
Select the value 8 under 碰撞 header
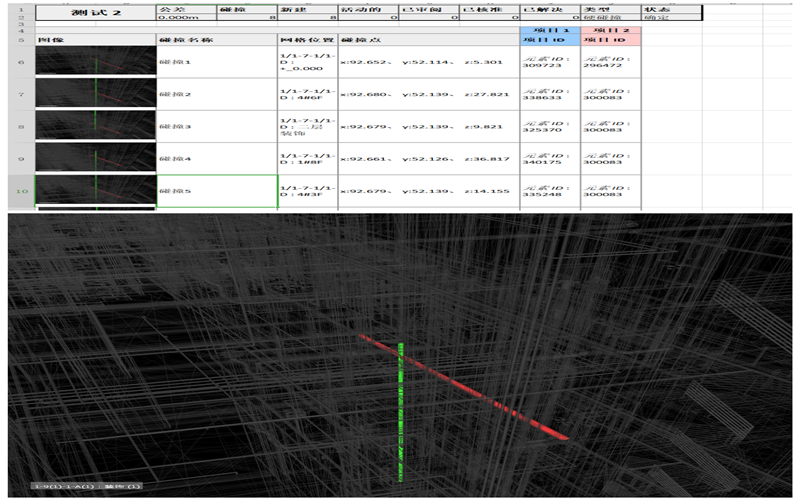247,17
